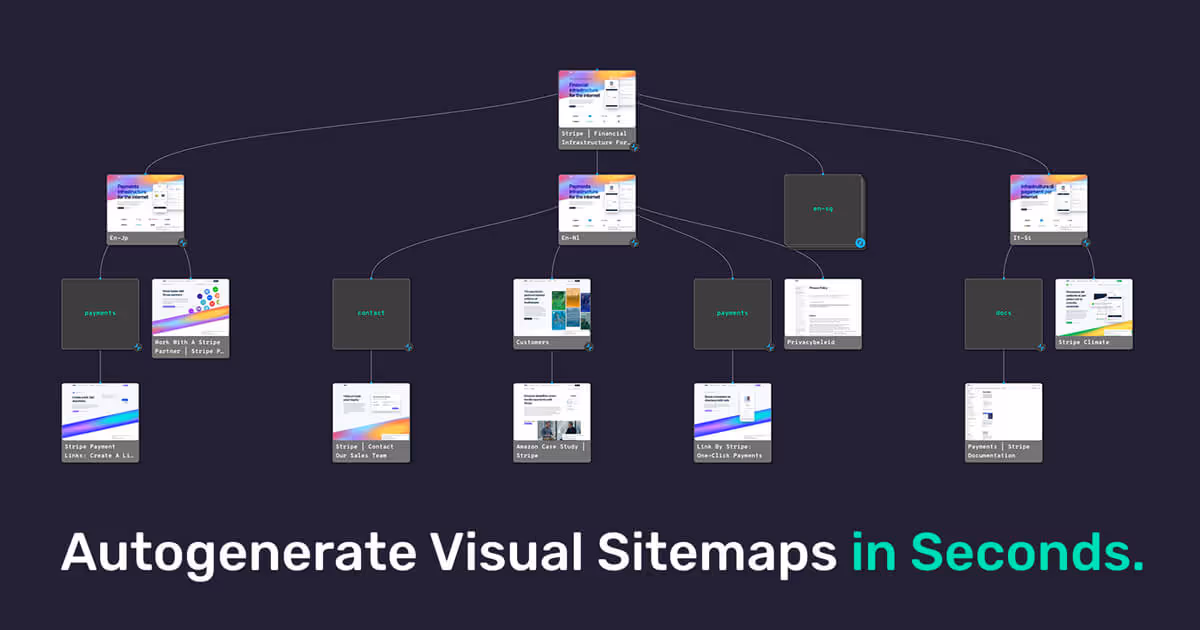This screenshot has width=1200, height=630.
Task: Click the spinner icon on the contact node
Action: tap(410, 347)
